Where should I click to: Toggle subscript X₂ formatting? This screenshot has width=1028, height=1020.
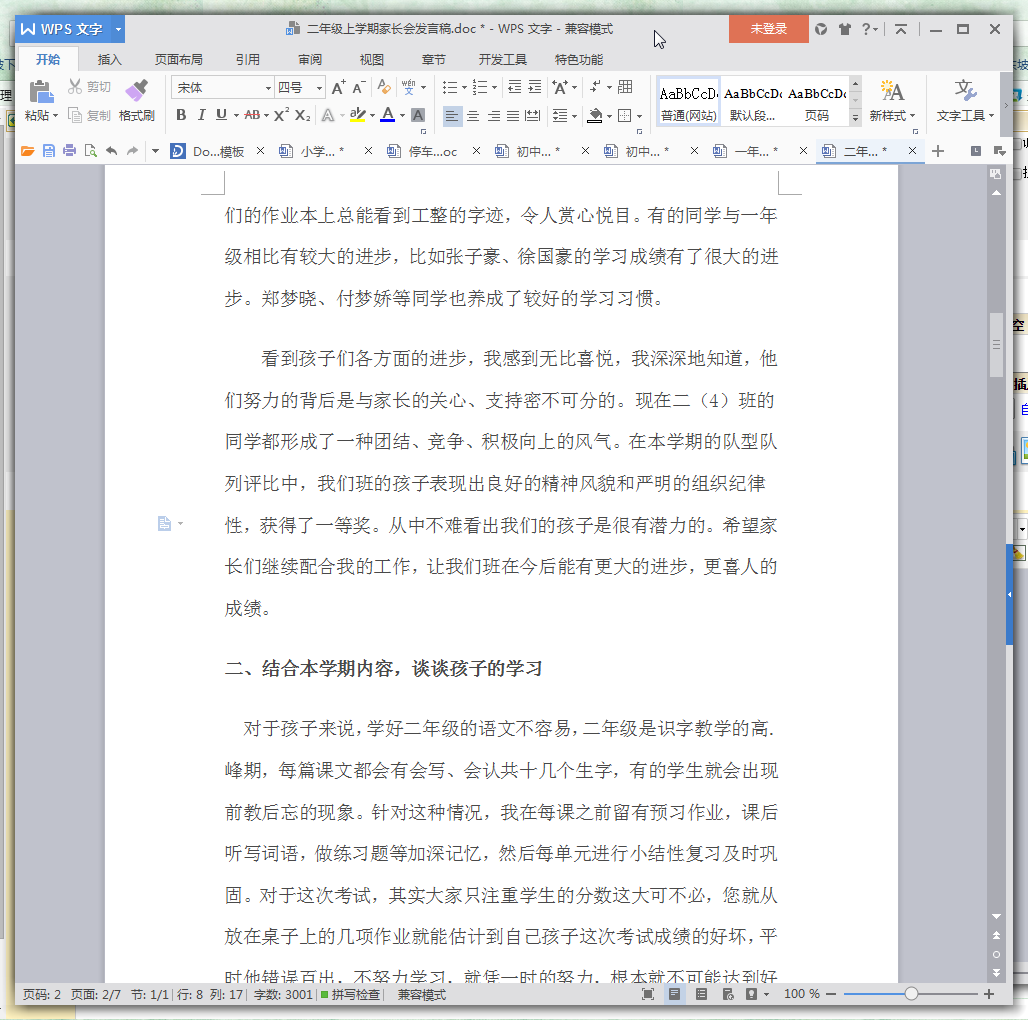(302, 115)
